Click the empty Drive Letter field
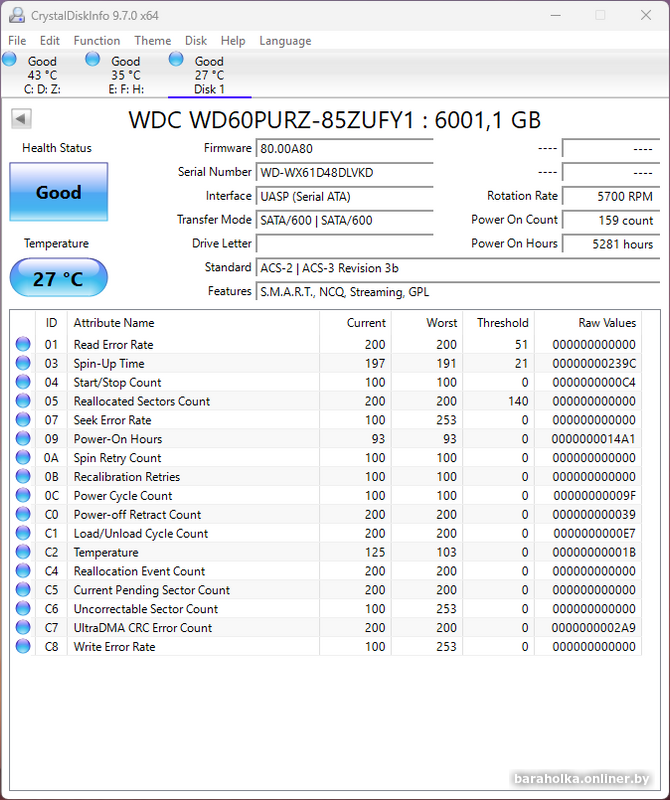The height and width of the screenshot is (800, 670). tap(344, 244)
